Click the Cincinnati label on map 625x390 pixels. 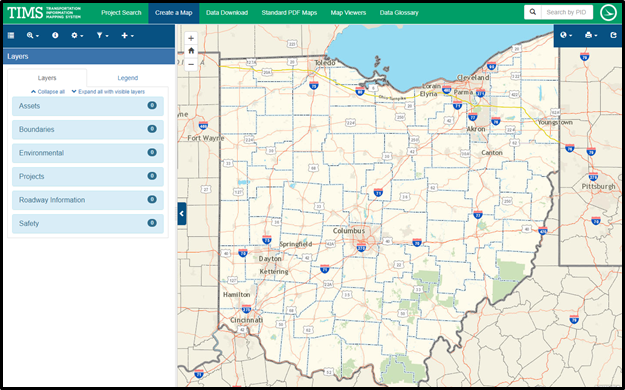tap(246, 320)
